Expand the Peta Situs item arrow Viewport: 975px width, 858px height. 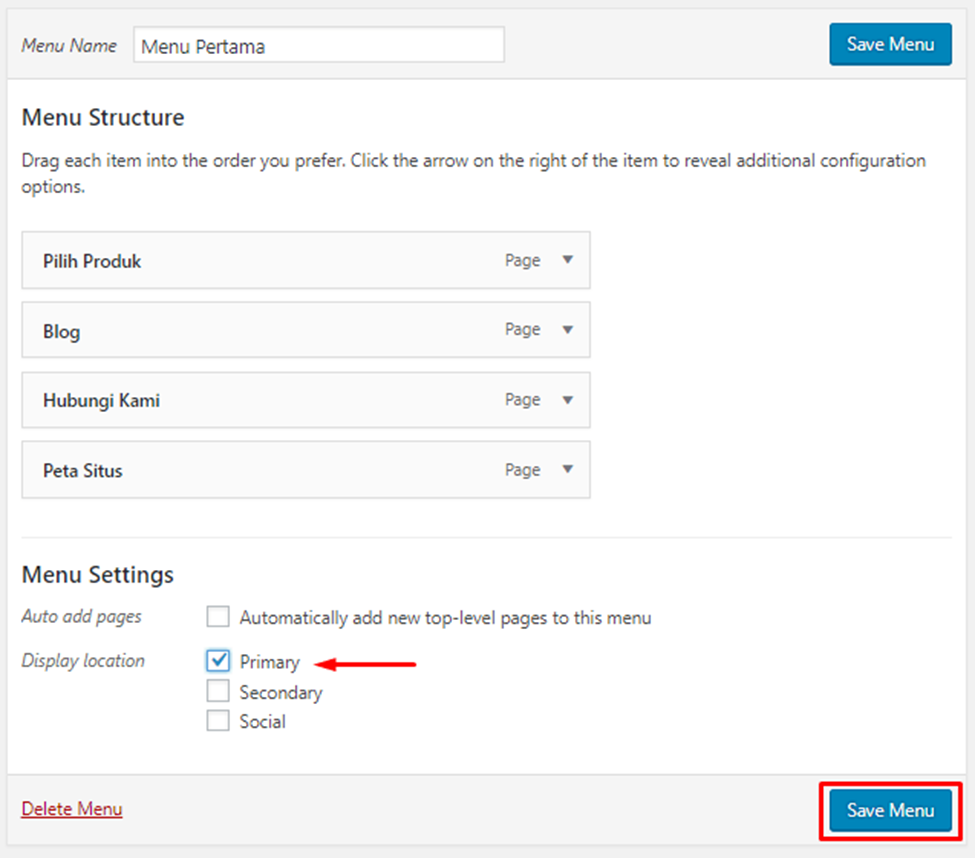567,470
